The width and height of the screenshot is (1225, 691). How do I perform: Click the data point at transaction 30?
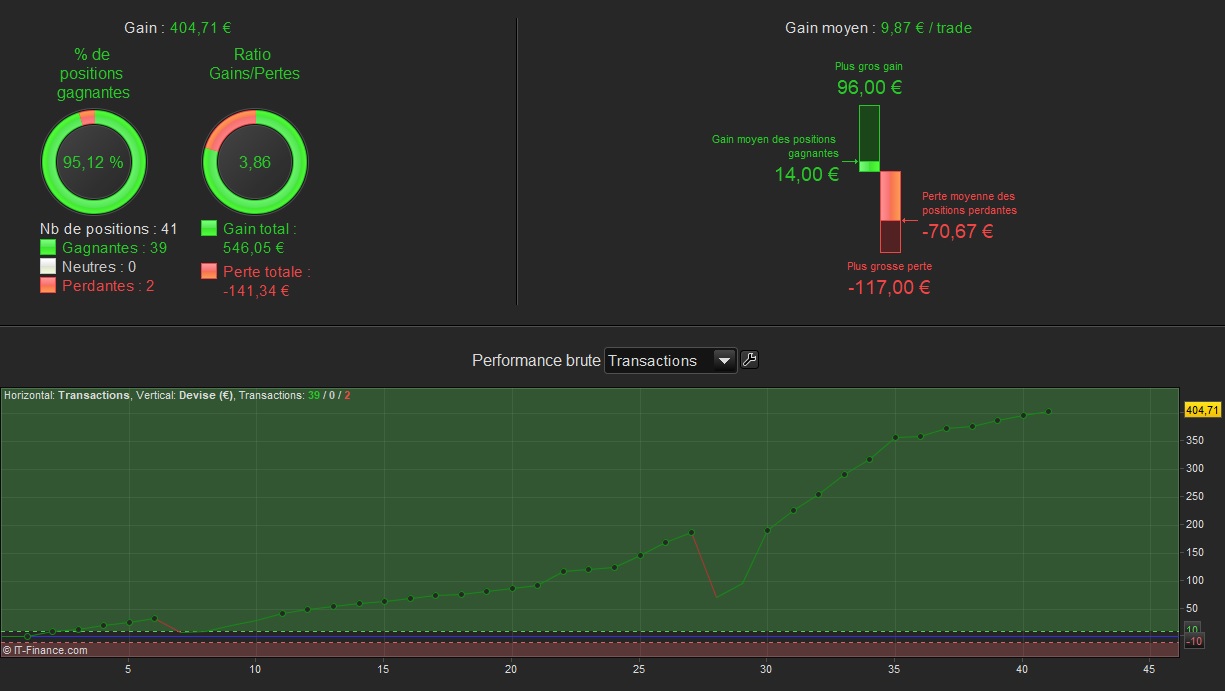tap(767, 530)
